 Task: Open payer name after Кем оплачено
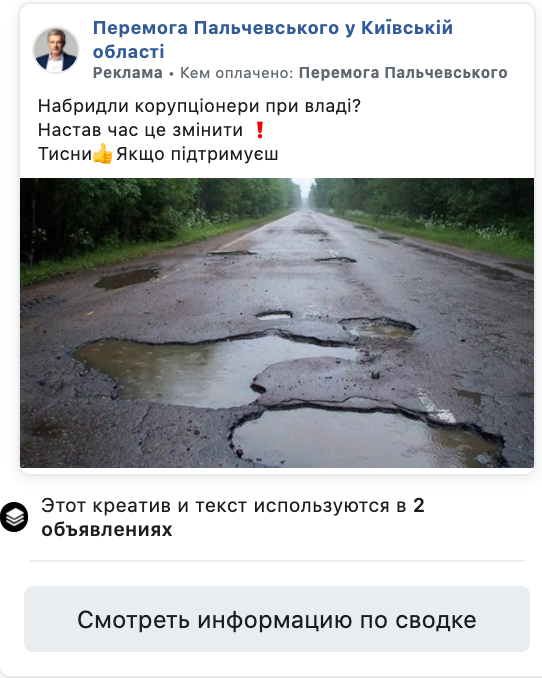click(x=403, y=73)
